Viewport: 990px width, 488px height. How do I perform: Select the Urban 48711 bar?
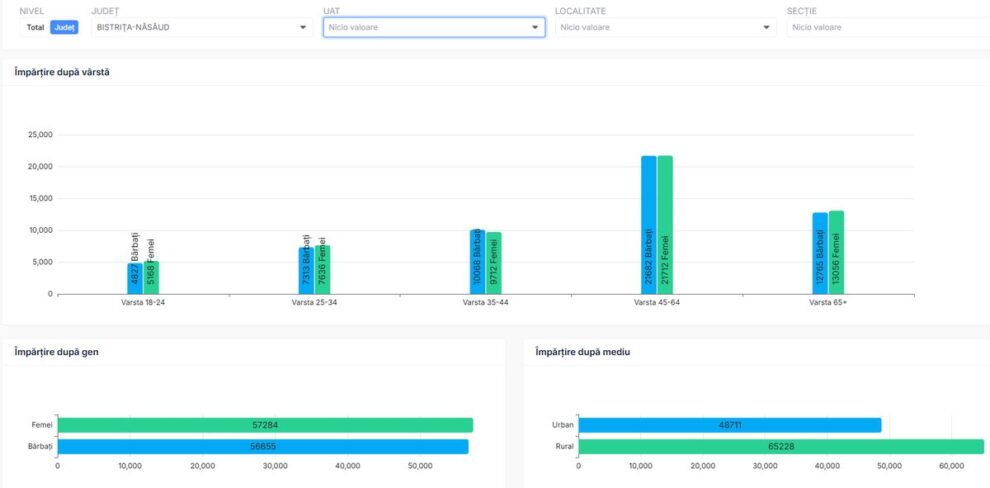[729, 425]
